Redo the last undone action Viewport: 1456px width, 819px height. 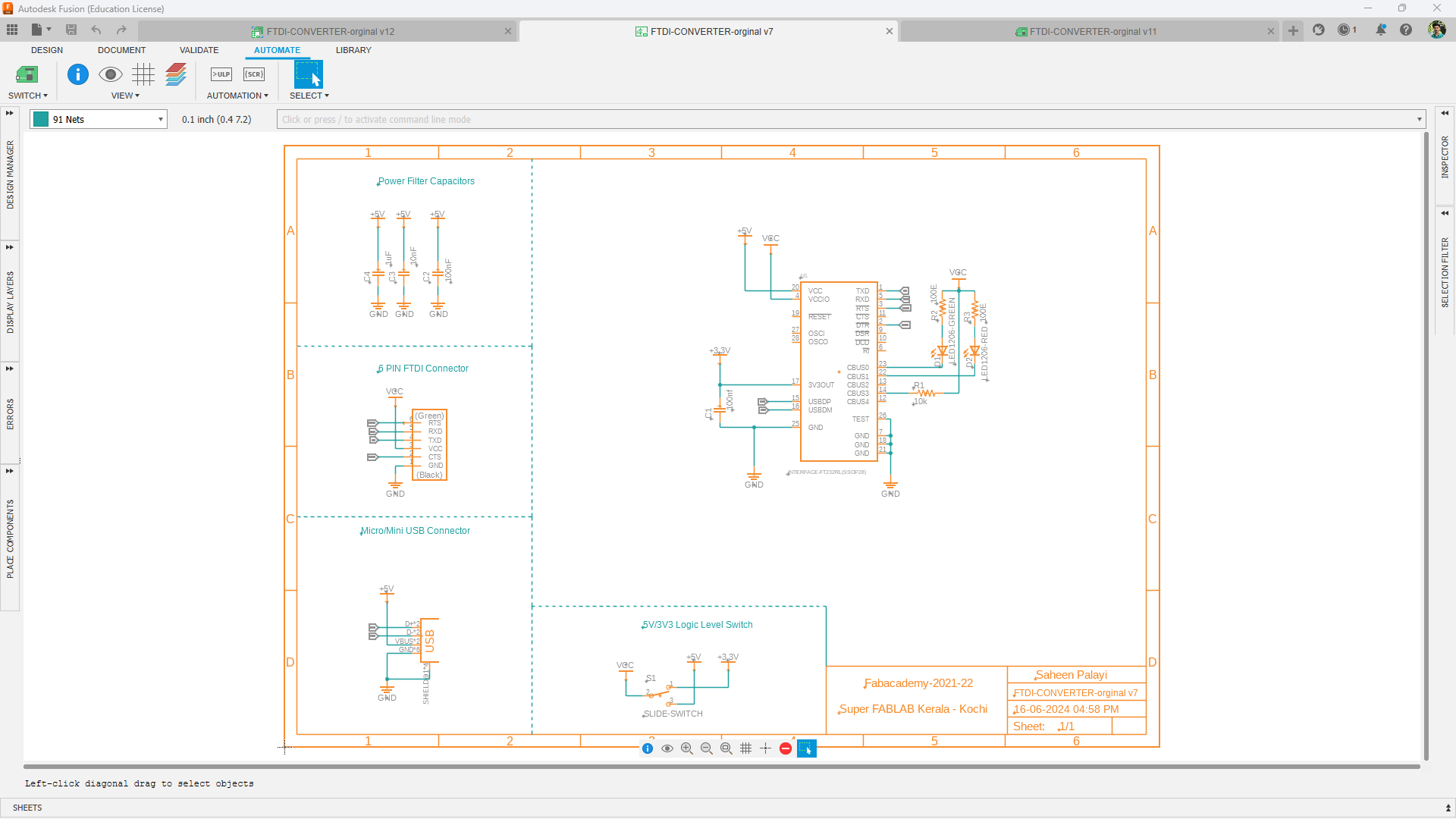point(121,30)
